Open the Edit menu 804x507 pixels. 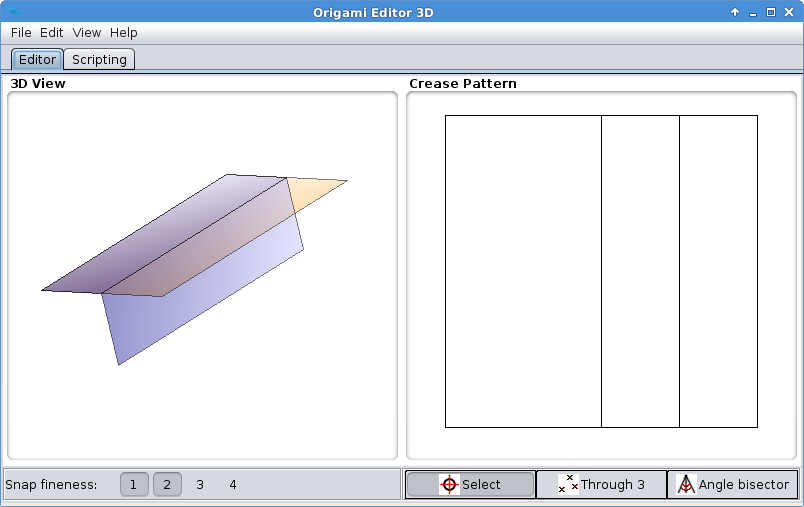tap(52, 33)
